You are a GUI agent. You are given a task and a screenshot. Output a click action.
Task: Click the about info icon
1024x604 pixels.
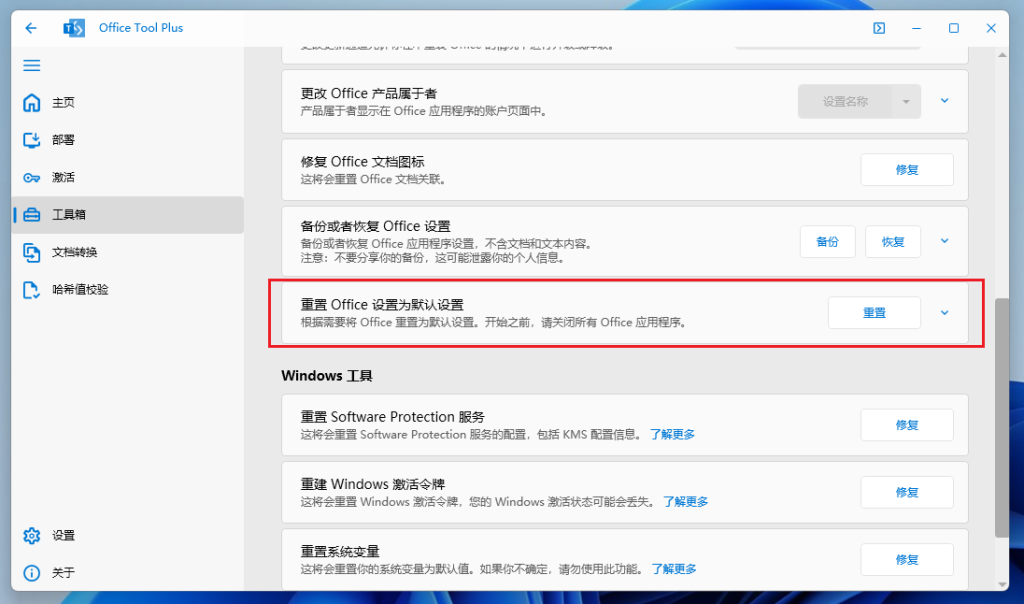point(31,573)
